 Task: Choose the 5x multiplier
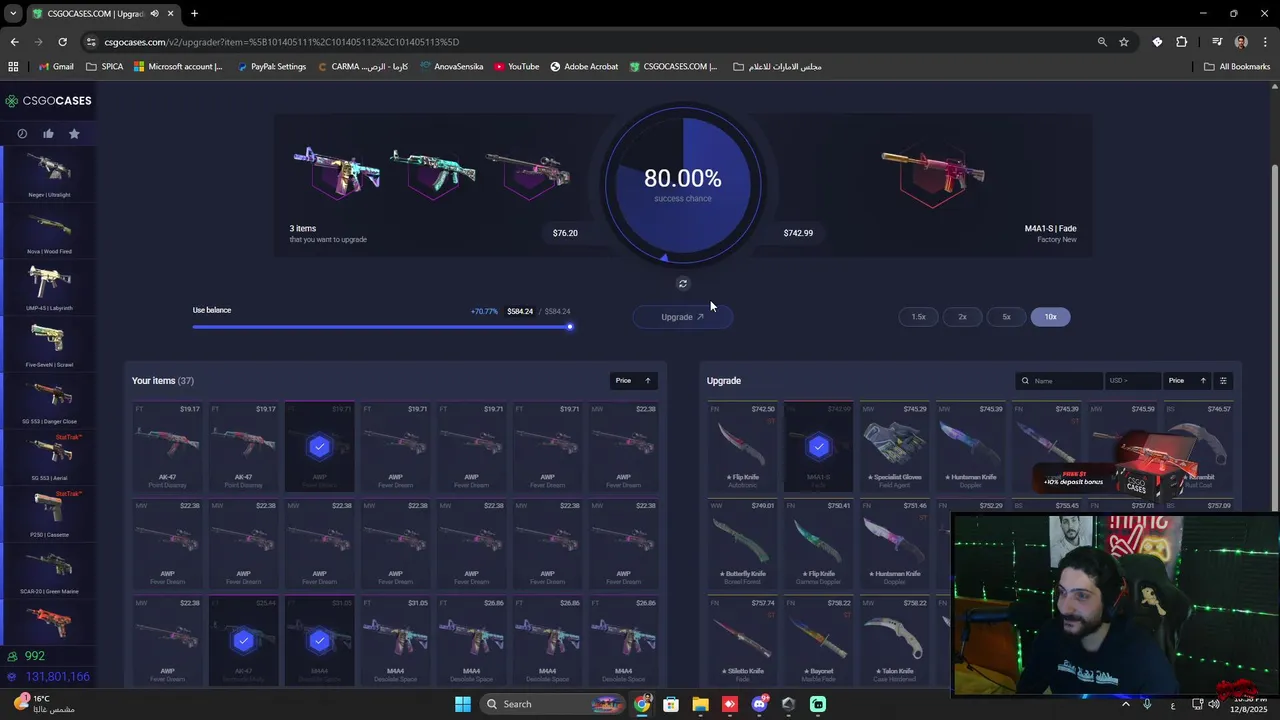(x=1006, y=317)
